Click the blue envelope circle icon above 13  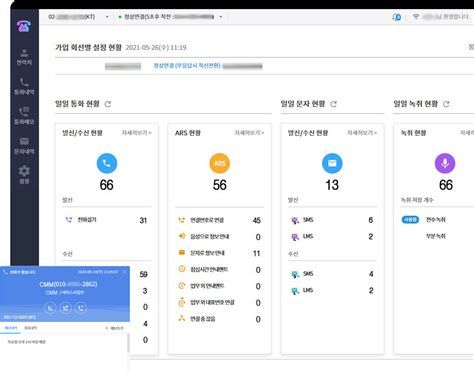[332, 163]
